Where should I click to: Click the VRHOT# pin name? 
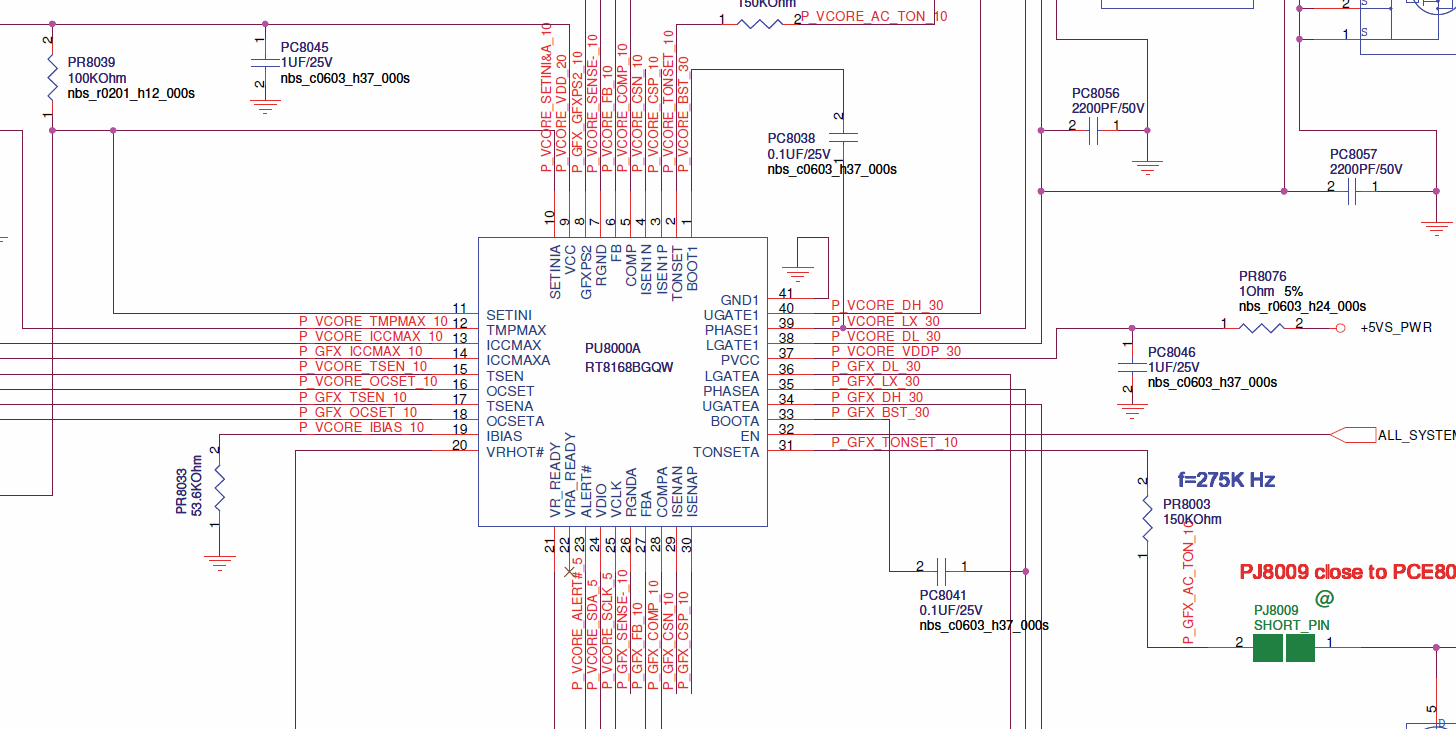pos(515,451)
